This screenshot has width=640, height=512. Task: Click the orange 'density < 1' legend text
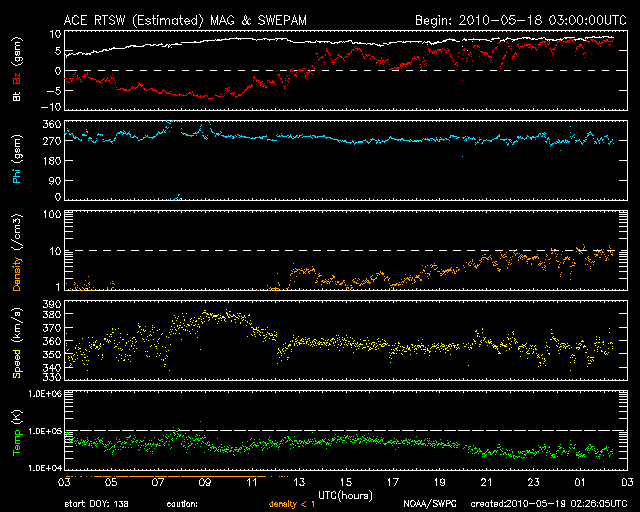pyautogui.click(x=292, y=504)
